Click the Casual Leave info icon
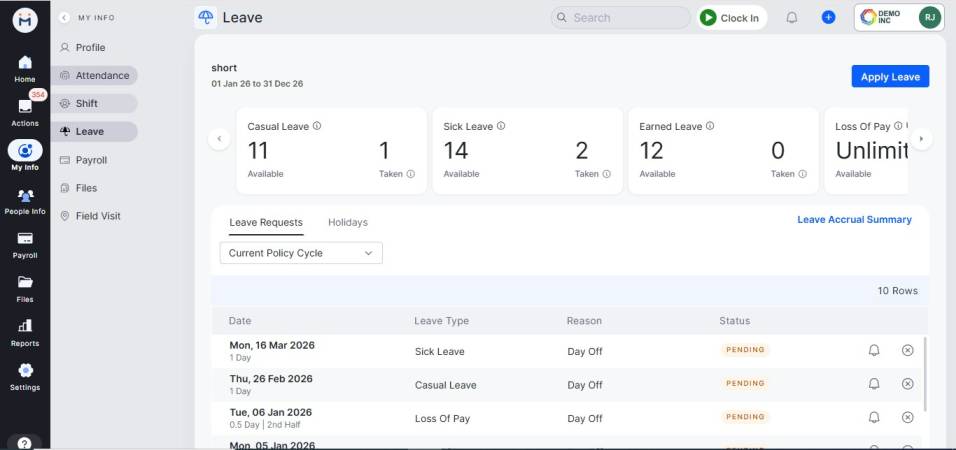The width and height of the screenshot is (956, 450). 317,127
